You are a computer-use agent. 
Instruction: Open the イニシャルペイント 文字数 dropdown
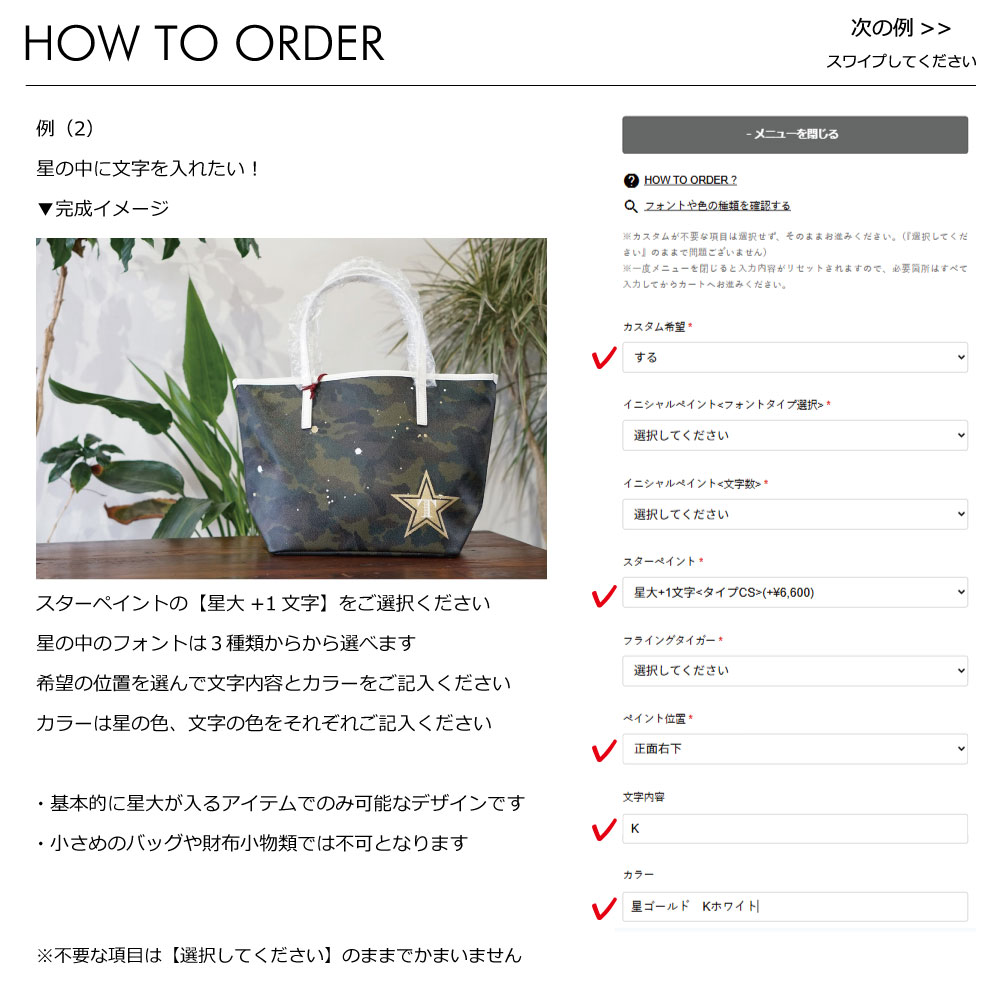tap(795, 514)
